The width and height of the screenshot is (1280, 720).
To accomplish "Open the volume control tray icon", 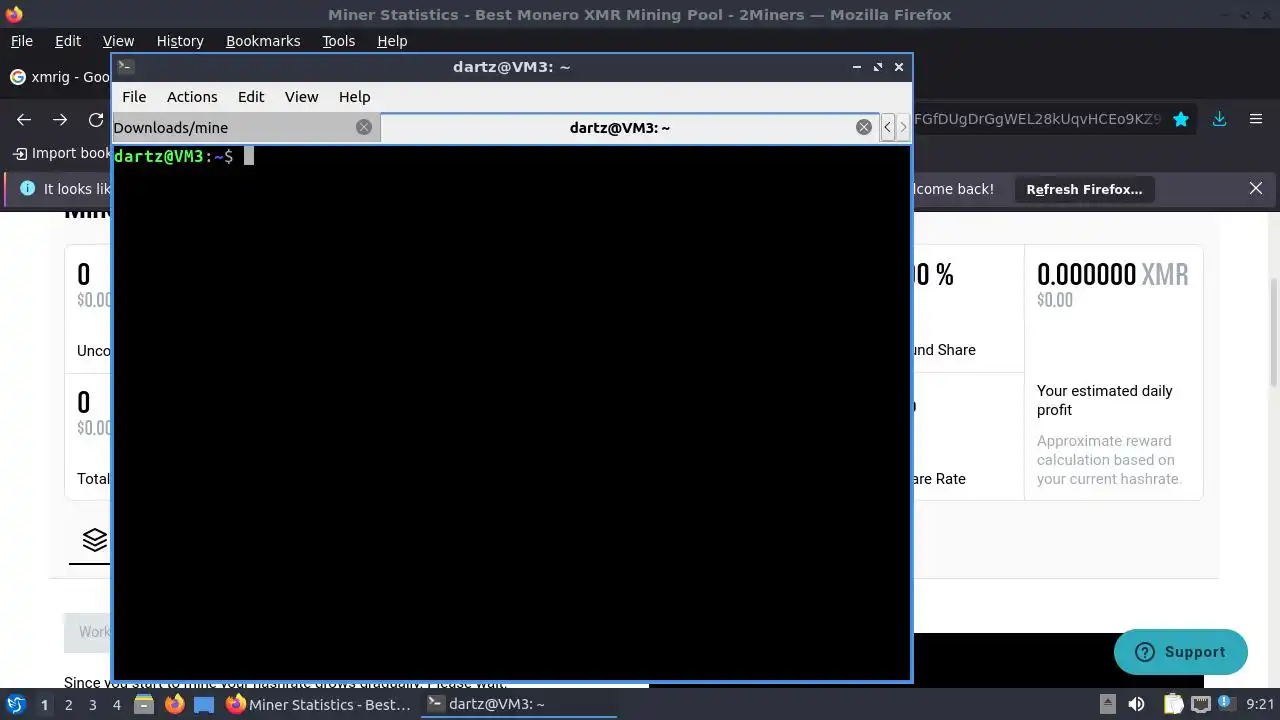I will 1136,704.
